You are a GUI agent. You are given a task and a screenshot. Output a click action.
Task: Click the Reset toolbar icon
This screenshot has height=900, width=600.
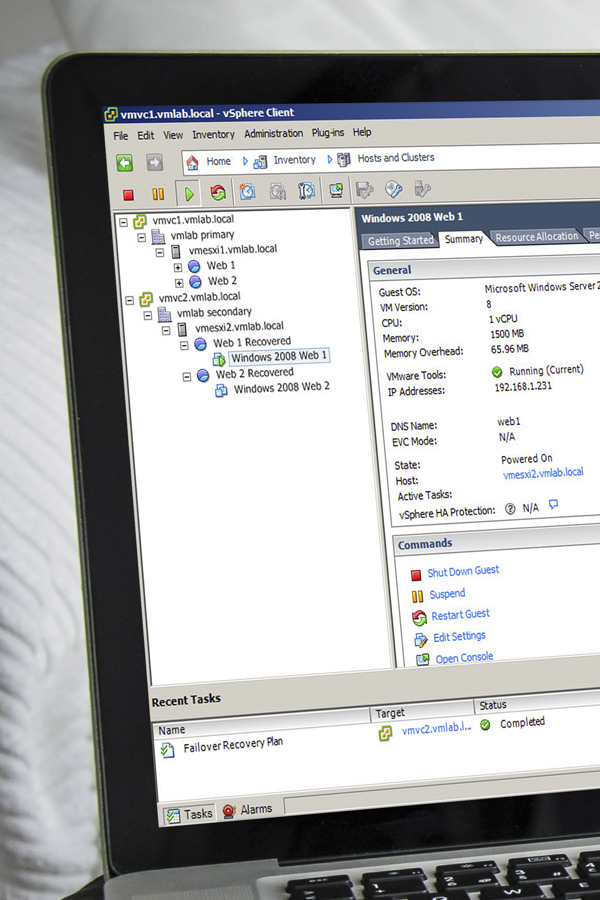click(x=218, y=193)
